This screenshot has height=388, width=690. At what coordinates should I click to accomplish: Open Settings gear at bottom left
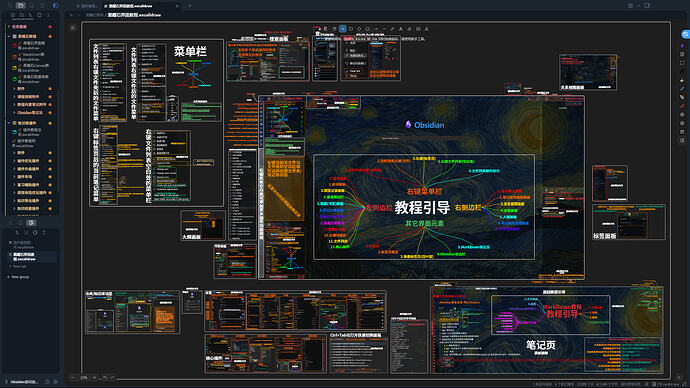(55, 382)
